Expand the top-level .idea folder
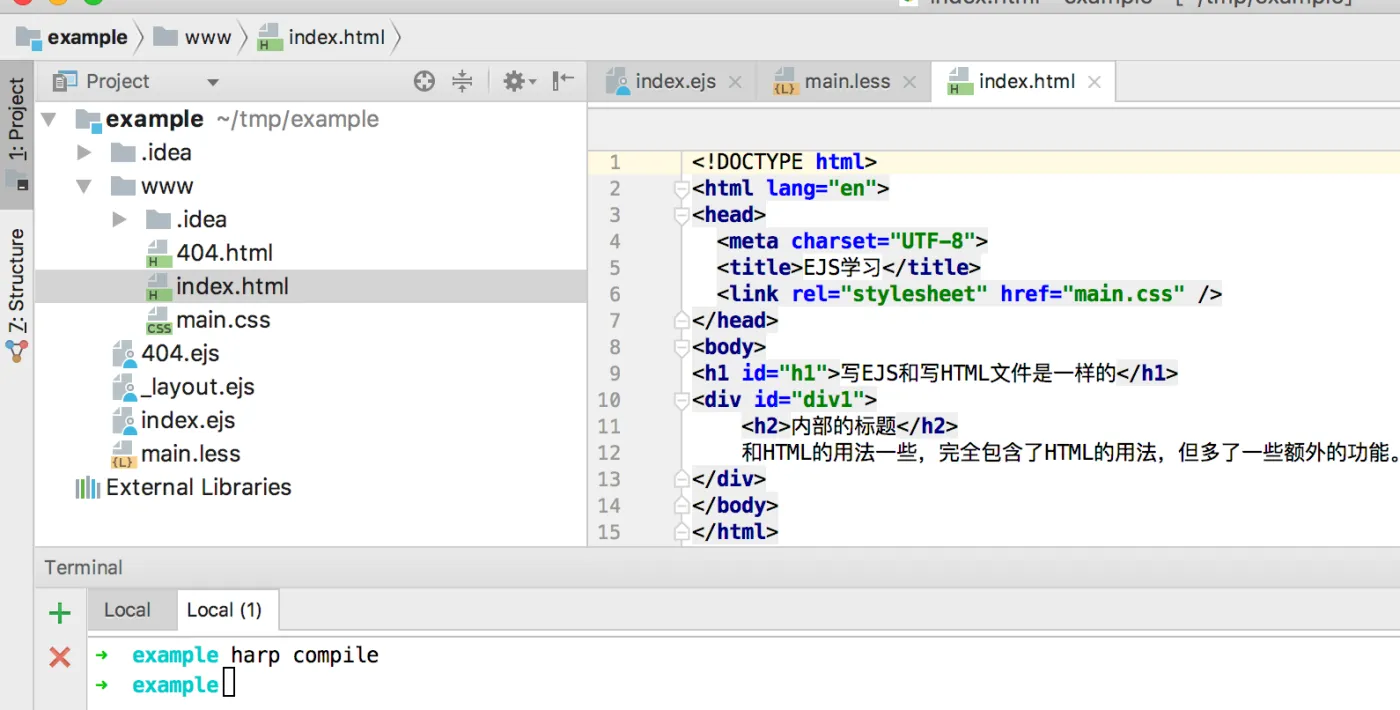The image size is (1400, 710). [84, 153]
